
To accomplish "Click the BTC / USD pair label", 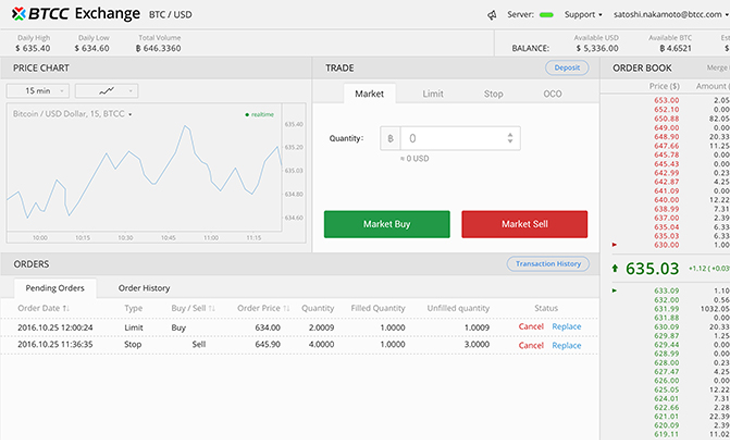I will pyautogui.click(x=170, y=15).
